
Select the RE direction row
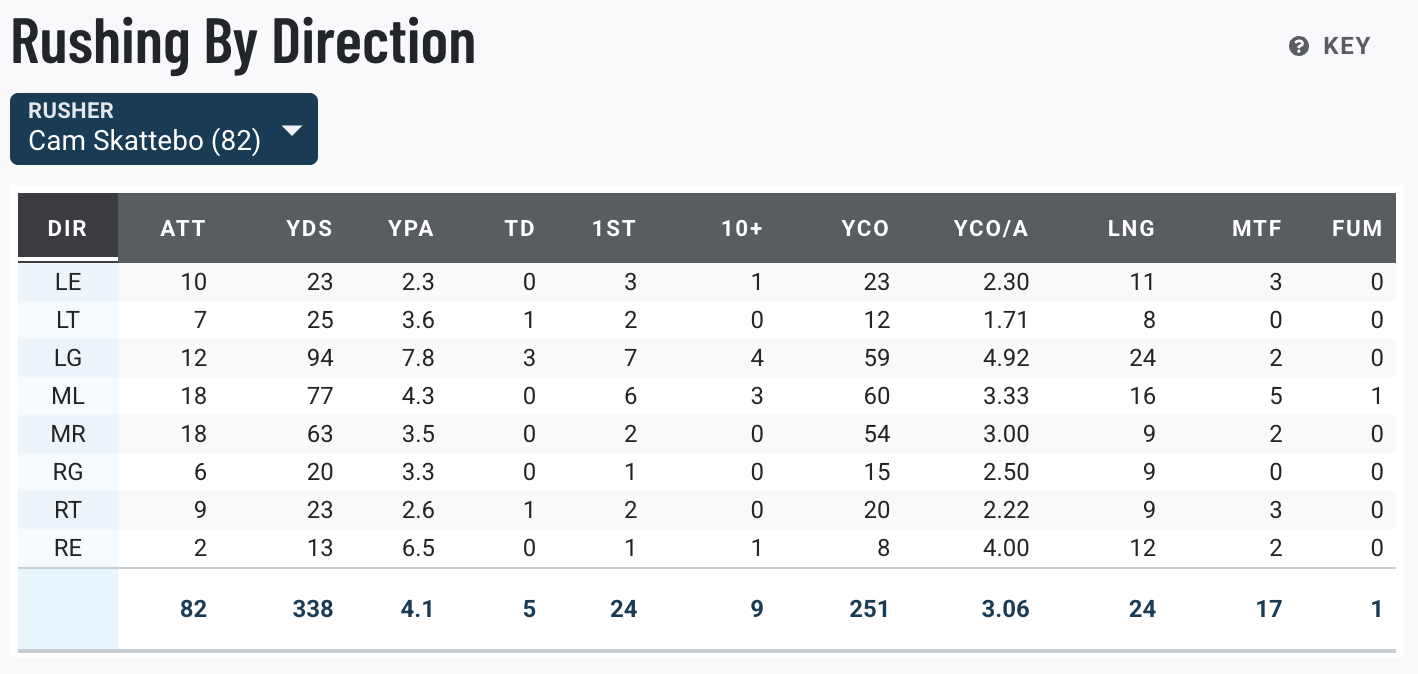pos(68,548)
